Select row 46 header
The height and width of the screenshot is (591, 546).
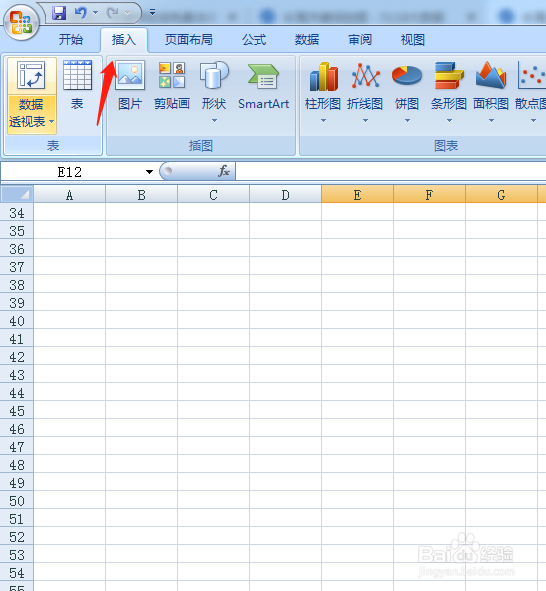pyautogui.click(x=17, y=429)
